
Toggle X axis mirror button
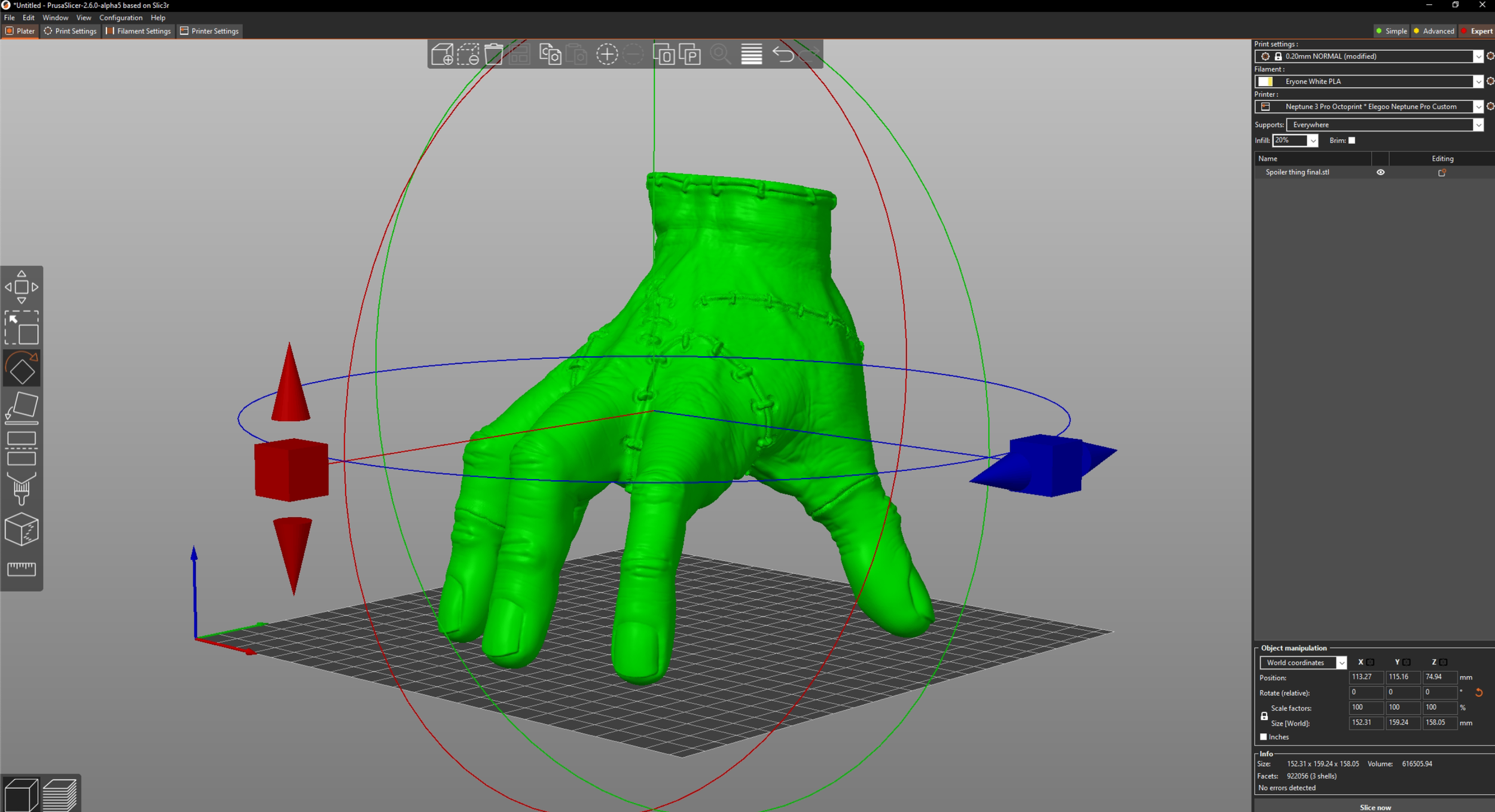click(1370, 662)
